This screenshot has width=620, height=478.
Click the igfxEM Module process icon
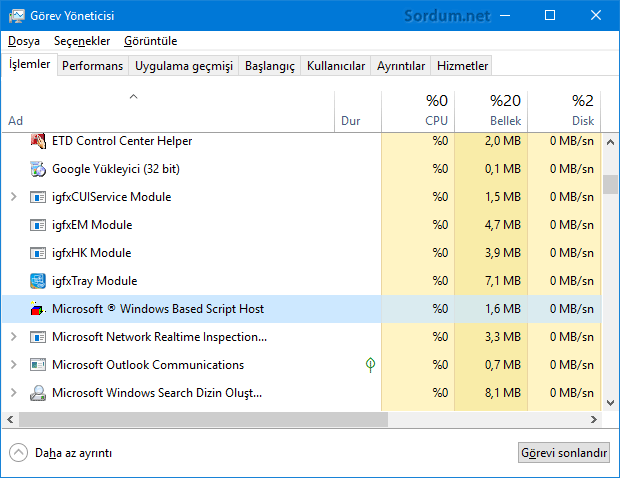click(38, 225)
